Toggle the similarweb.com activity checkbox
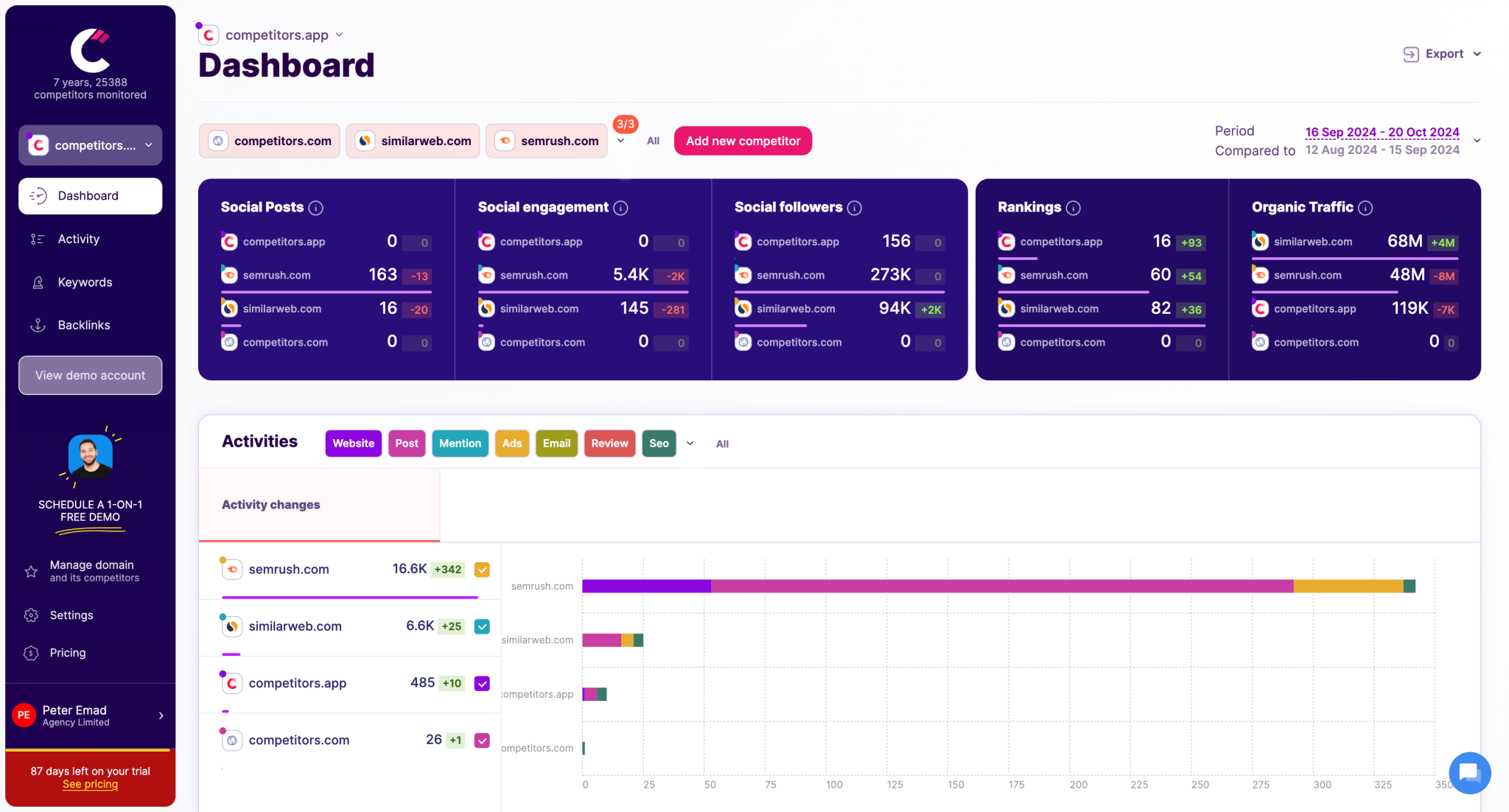The height and width of the screenshot is (812, 1509). (482, 626)
